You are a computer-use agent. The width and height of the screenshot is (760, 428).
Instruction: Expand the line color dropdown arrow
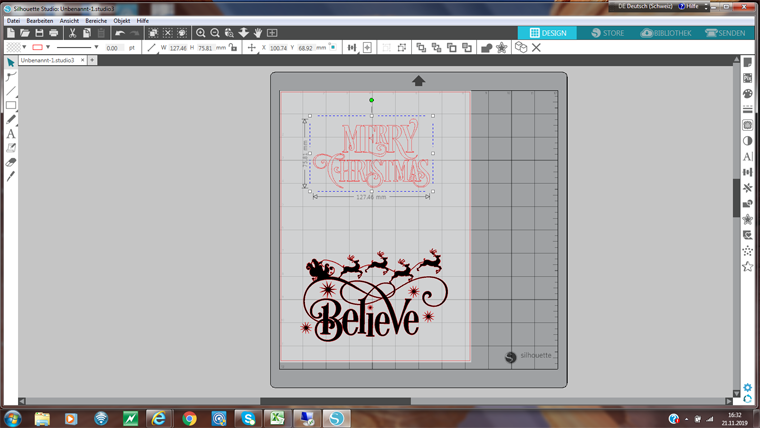point(48,47)
